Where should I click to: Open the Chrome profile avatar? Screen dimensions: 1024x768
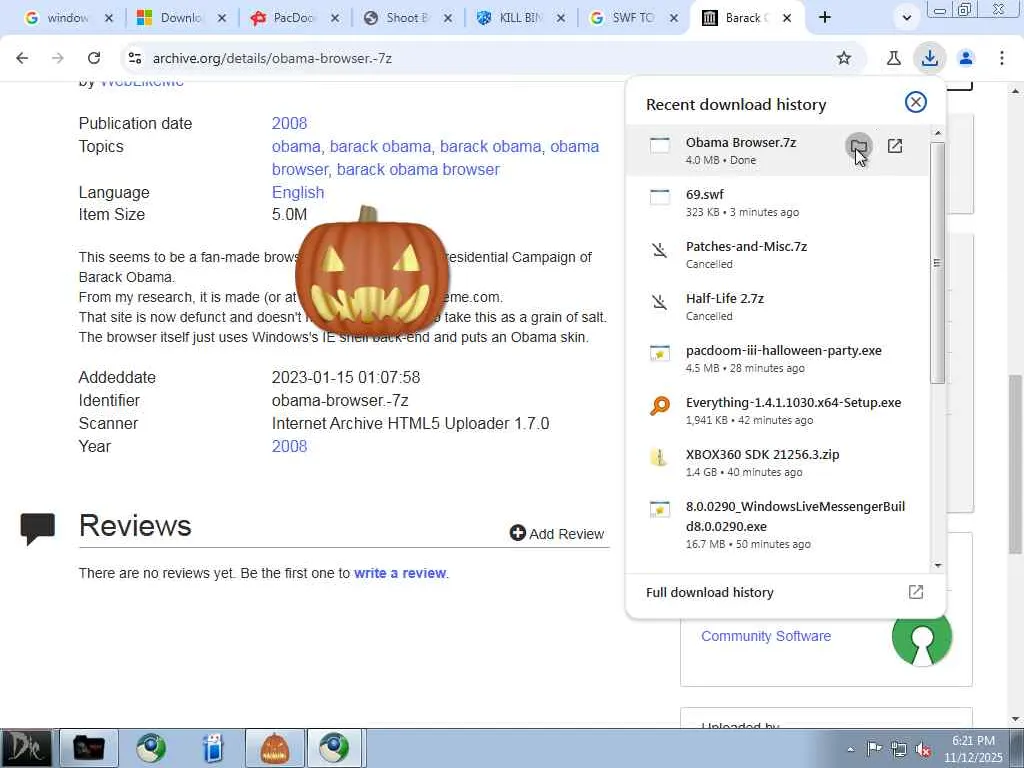pos(965,58)
